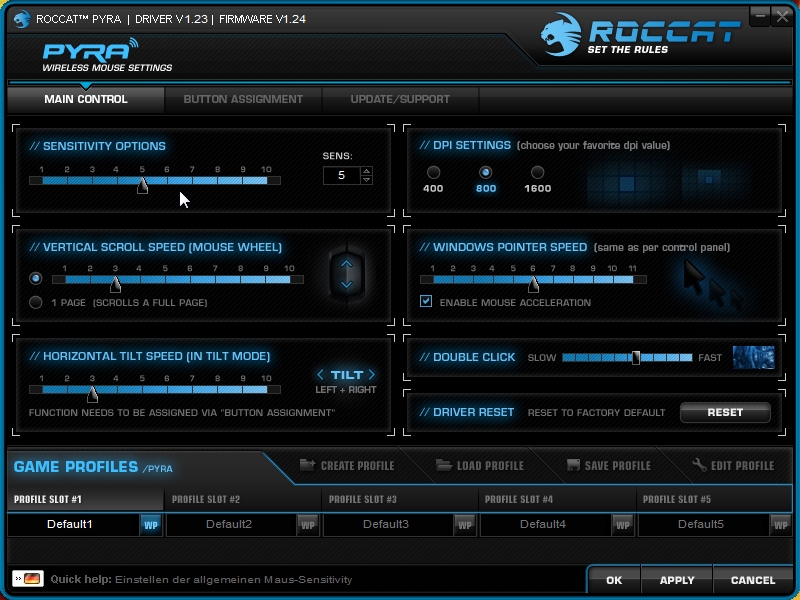Screen dimensions: 800x600
Task: Click the horizontal tilt speed slider handle
Action: [x=92, y=394]
